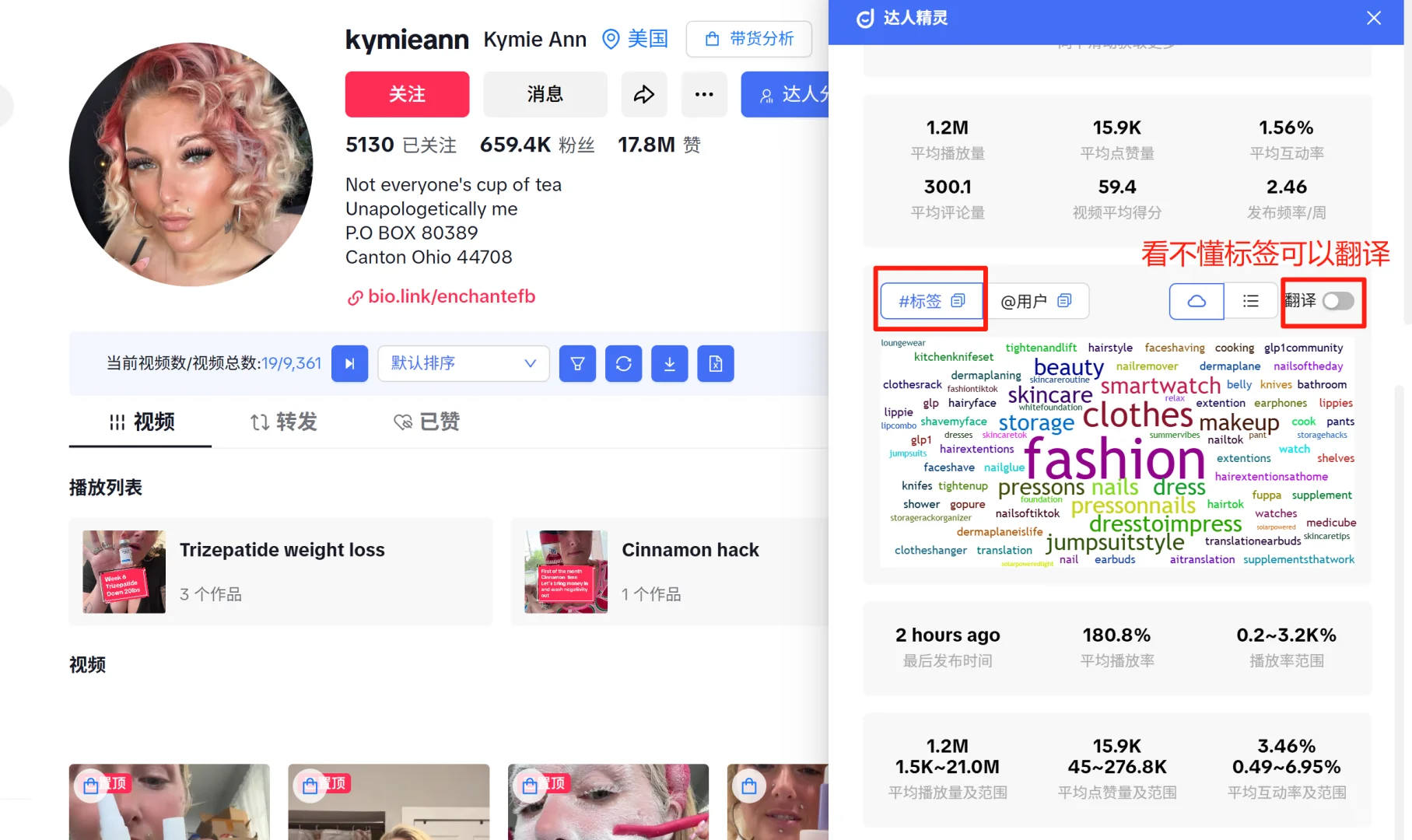Open the bio.link/enchantefb link
This screenshot has height=840, width=1412.
pos(451,296)
